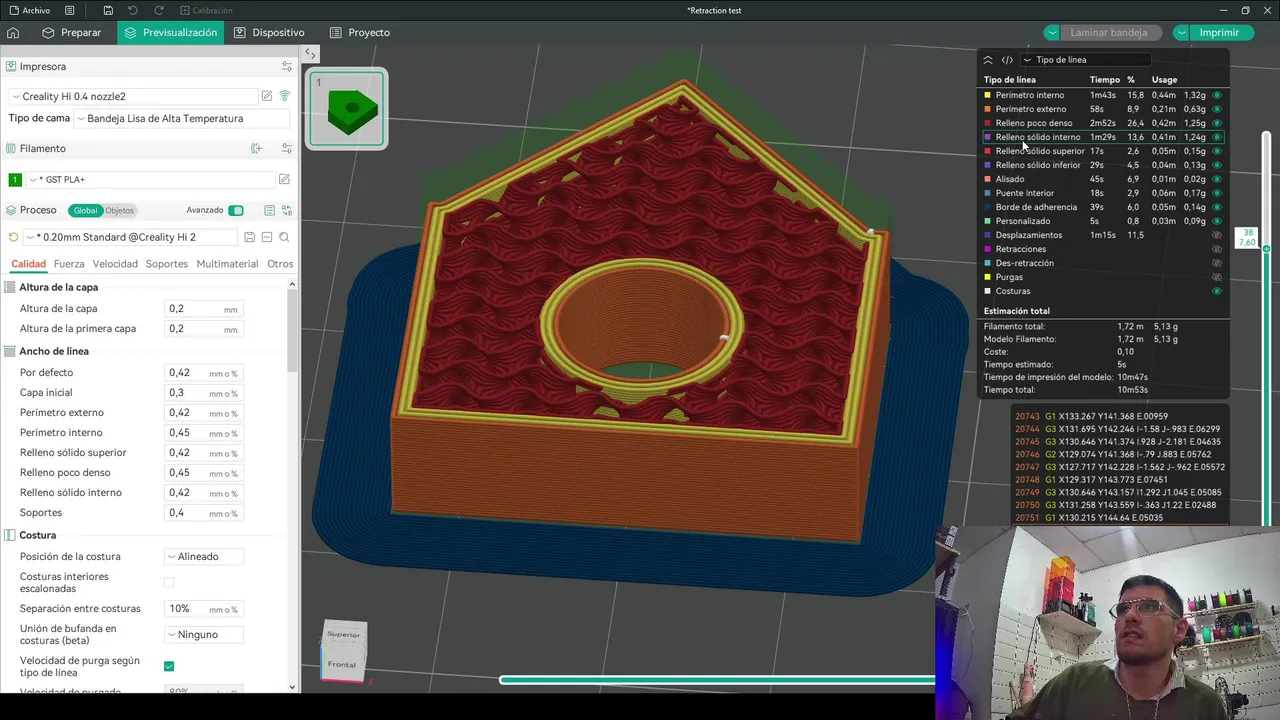1280x720 pixels.
Task: Open the Soportes settings tab
Action: pyautogui.click(x=166, y=264)
